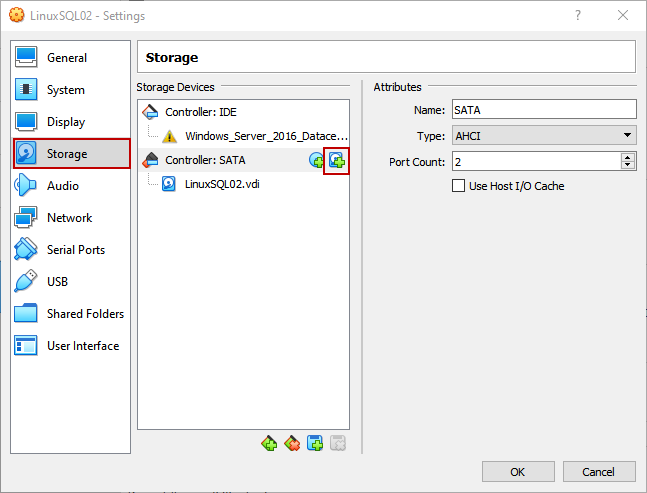Open the USB settings page
The height and width of the screenshot is (493, 647).
coord(57,282)
